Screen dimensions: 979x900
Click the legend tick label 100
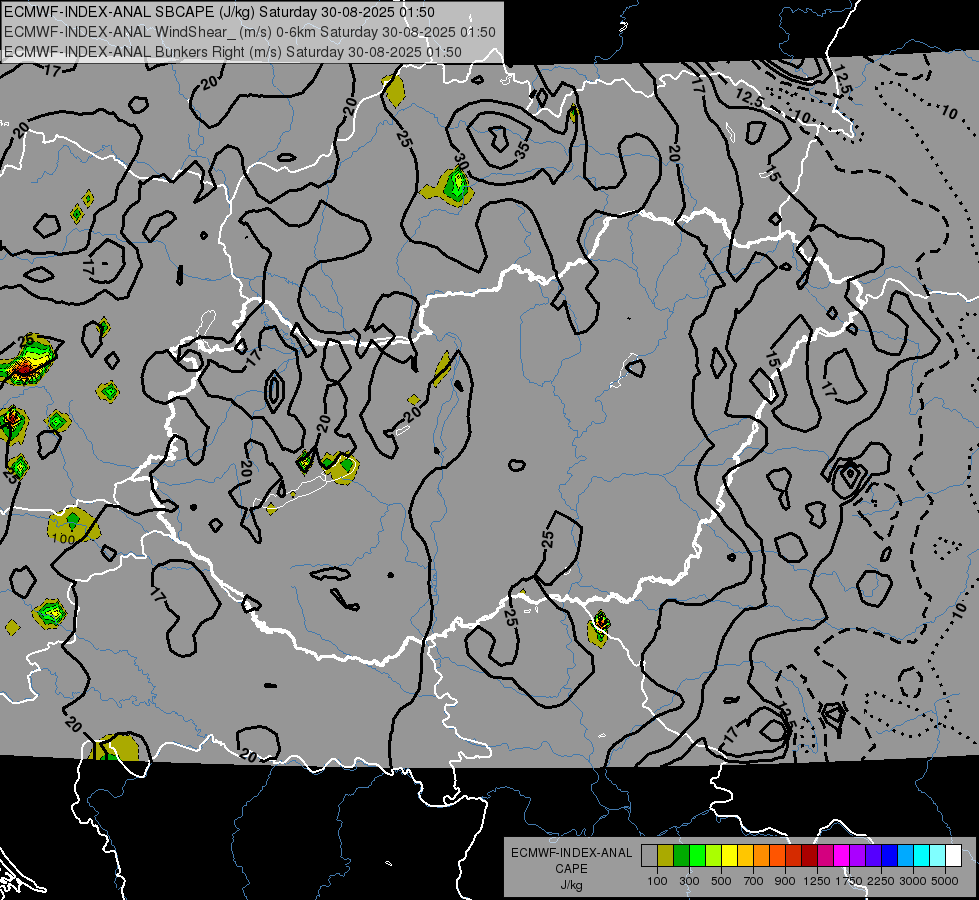[x=657, y=881]
